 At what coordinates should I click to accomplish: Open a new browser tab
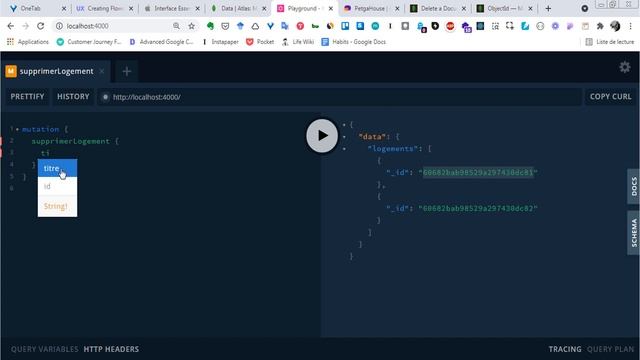point(548,9)
